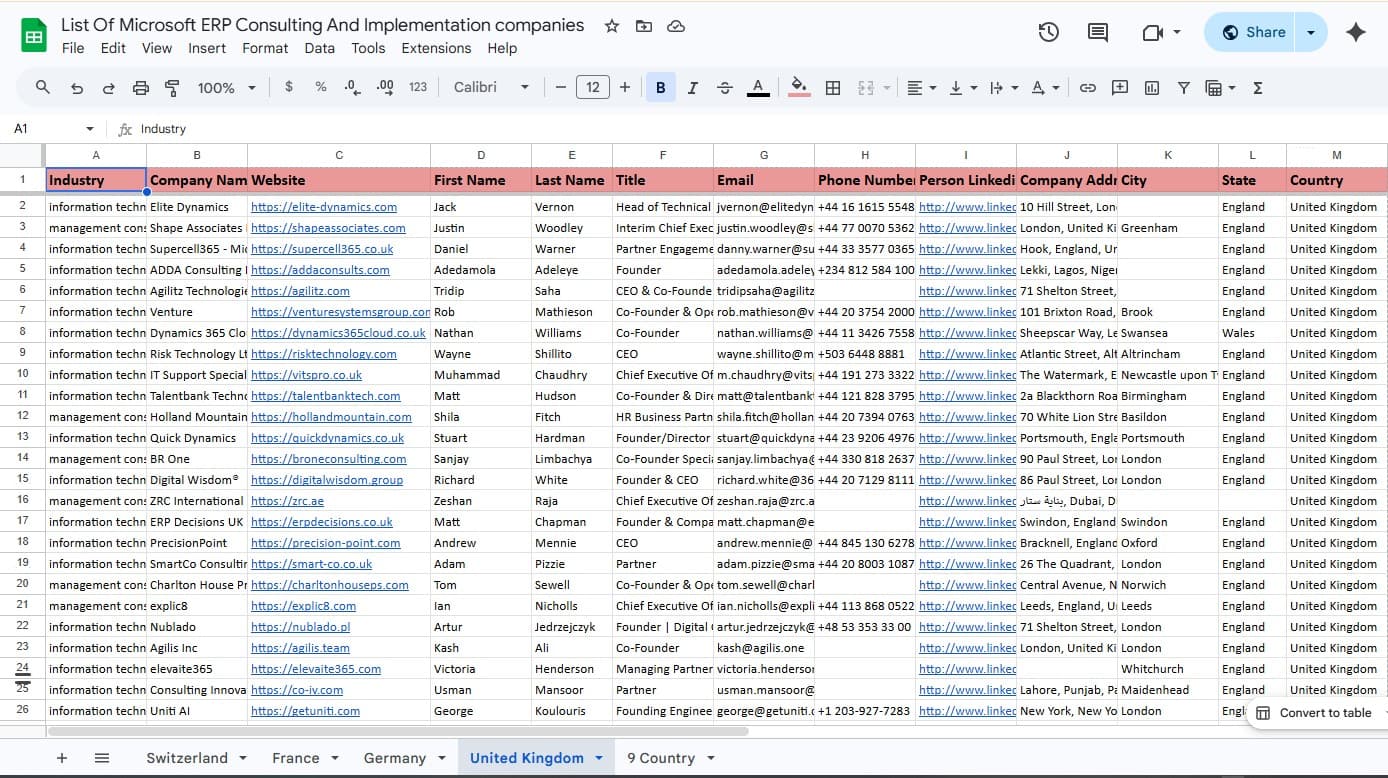The height and width of the screenshot is (778, 1388).
Task: Open the Data menu
Action: (320, 48)
